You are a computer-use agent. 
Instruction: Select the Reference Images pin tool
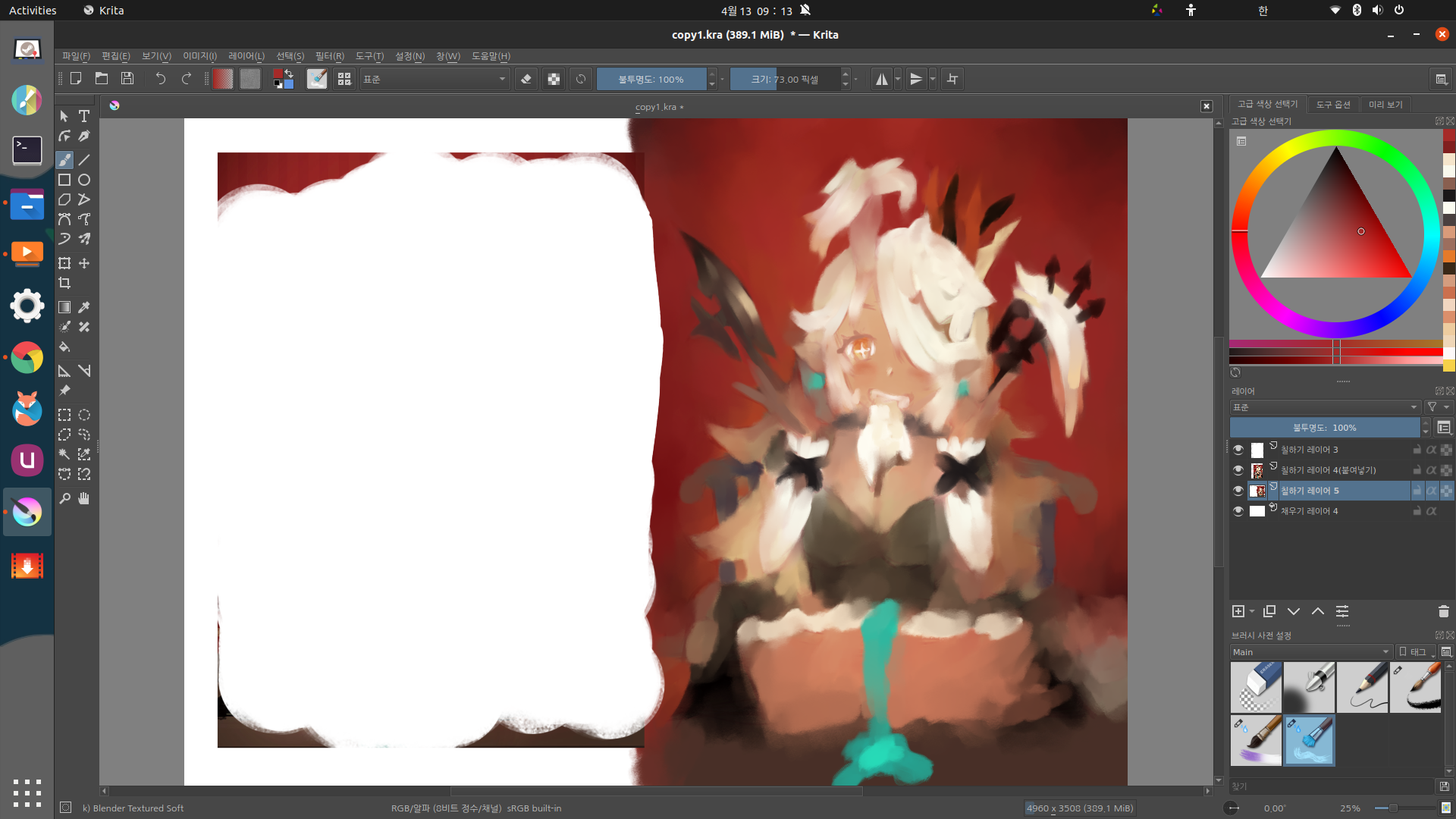(64, 391)
